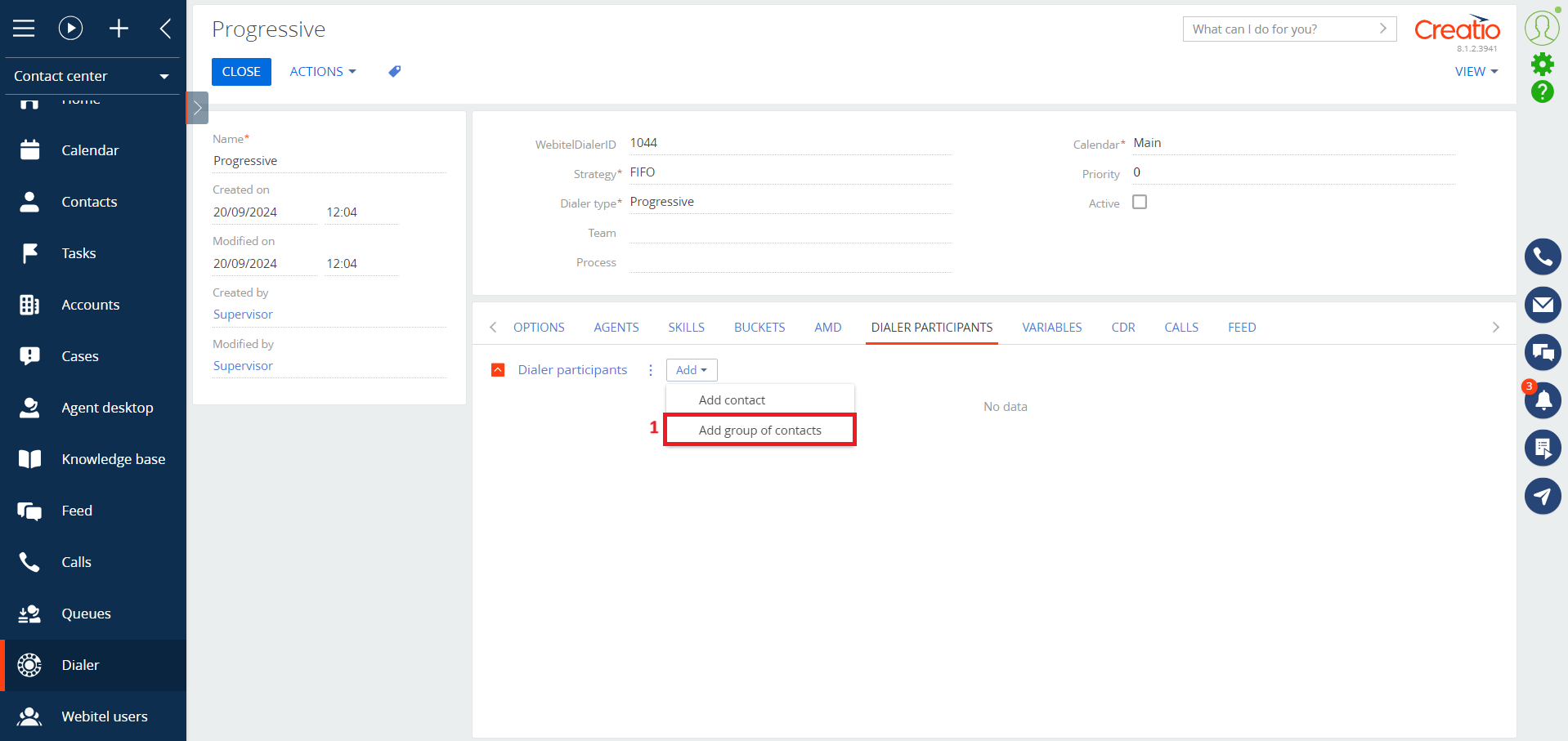Screen dimensions: 1568x741
Task: Open the Add dropdown in Dialer participants
Action: click(692, 370)
